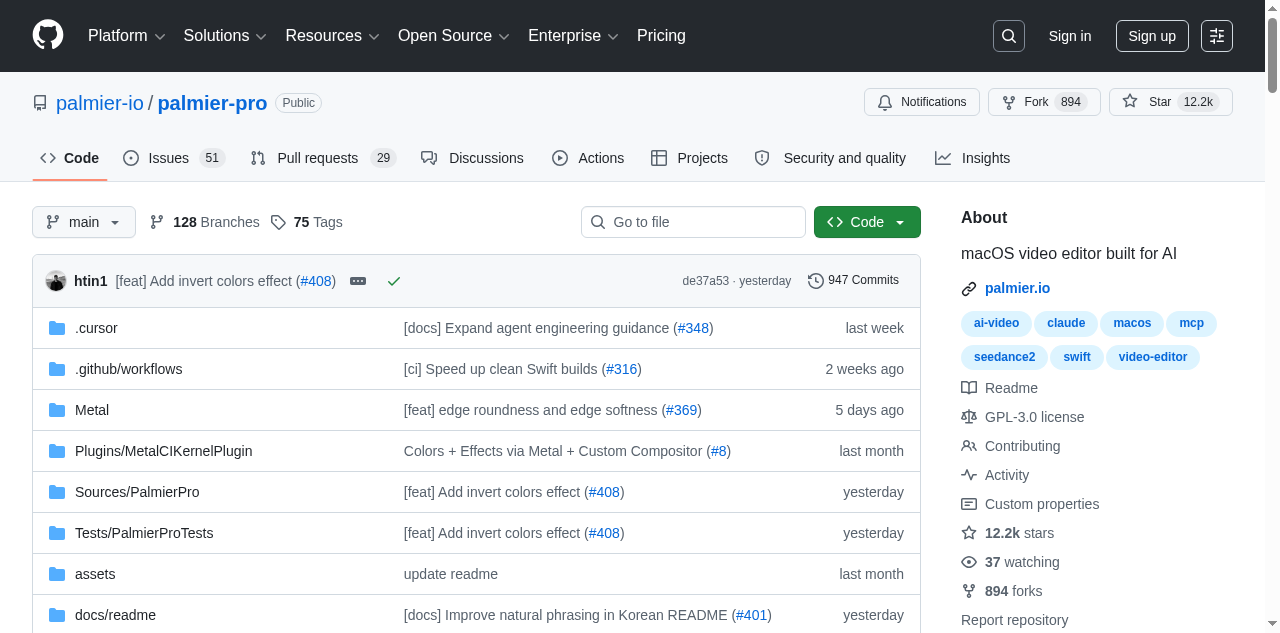Click the eye icon beside 37 watching
Image resolution: width=1280 pixels, height=633 pixels.
tap(969, 562)
